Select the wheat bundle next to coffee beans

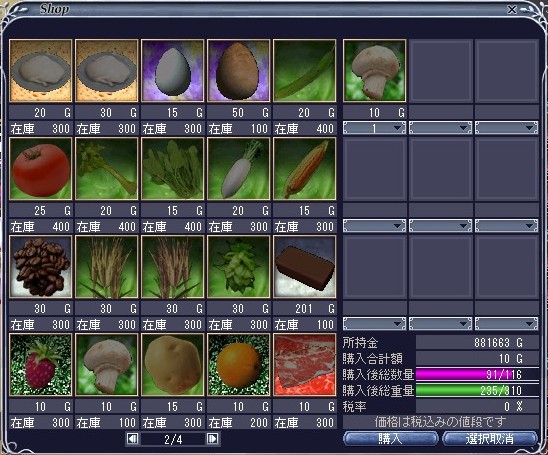click(x=107, y=267)
